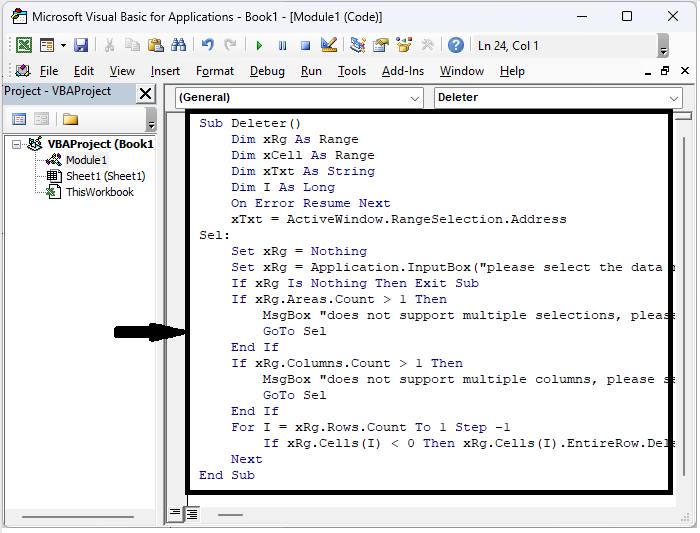Open the Tools menu
The width and height of the screenshot is (700, 533).
point(352,71)
